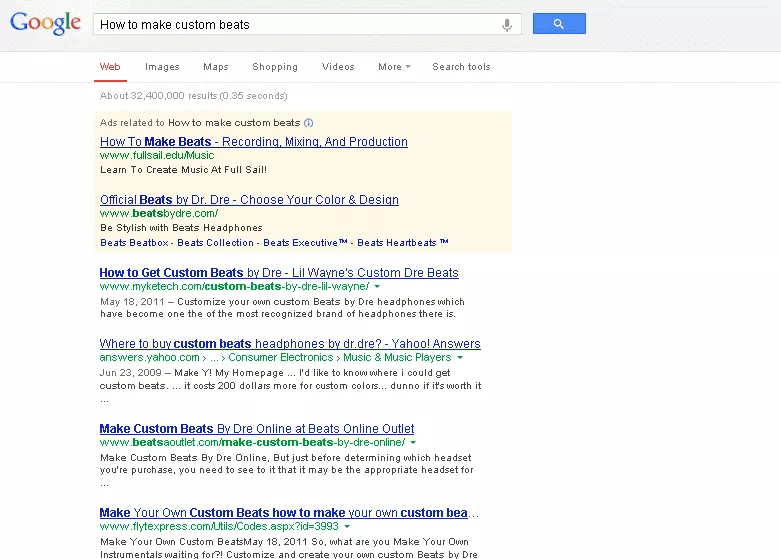Viewport: 781px width, 559px height.
Task: Expand arrow next to beatsaoutlet.com URL
Action: coord(413,442)
